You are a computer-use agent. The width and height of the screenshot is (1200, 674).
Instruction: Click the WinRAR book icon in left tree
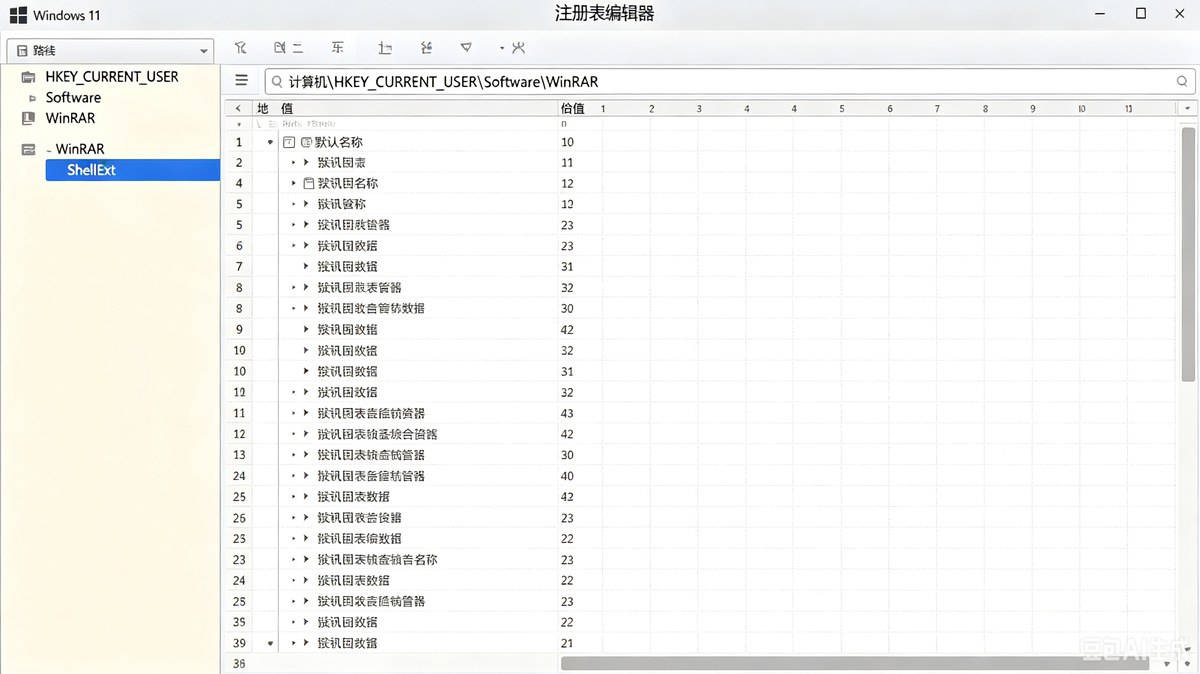(x=28, y=118)
